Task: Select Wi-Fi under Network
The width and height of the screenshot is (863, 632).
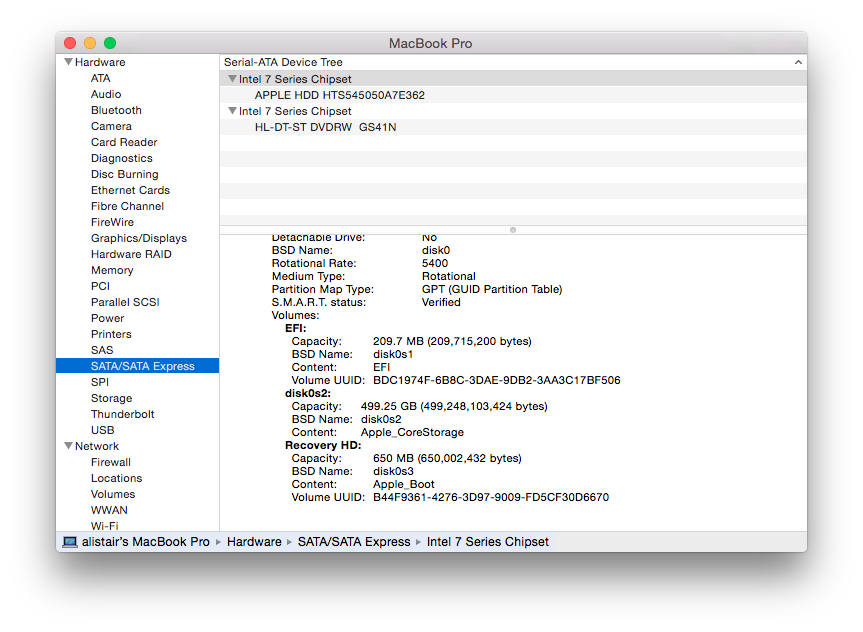Action: [x=105, y=526]
